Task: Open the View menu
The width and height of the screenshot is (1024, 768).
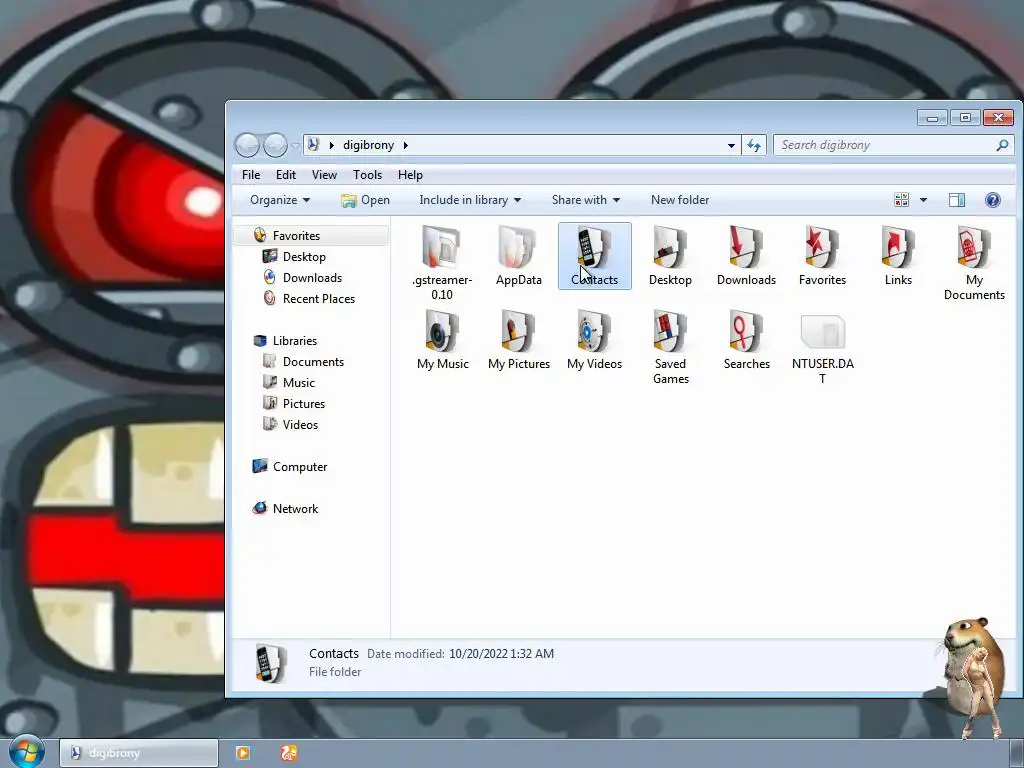Action: pos(324,175)
